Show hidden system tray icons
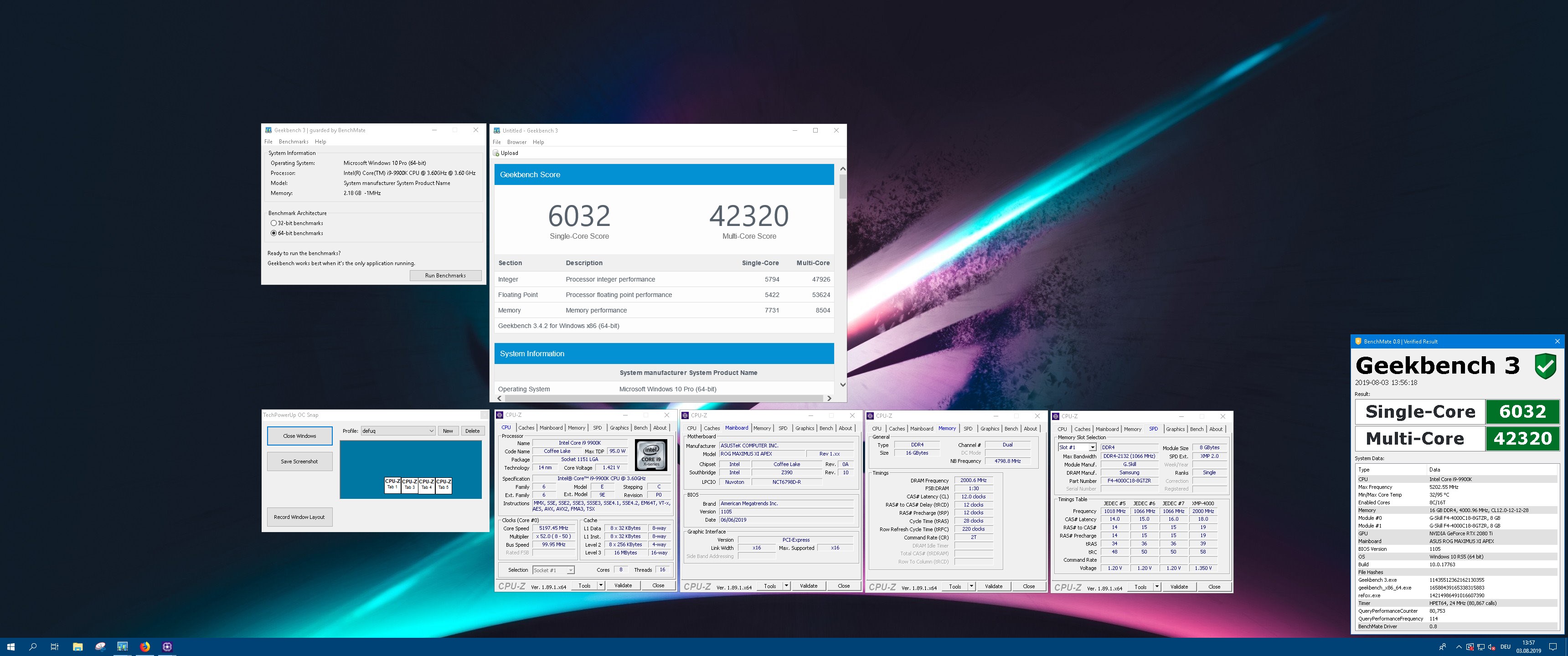The width and height of the screenshot is (1568, 656). tap(1459, 647)
